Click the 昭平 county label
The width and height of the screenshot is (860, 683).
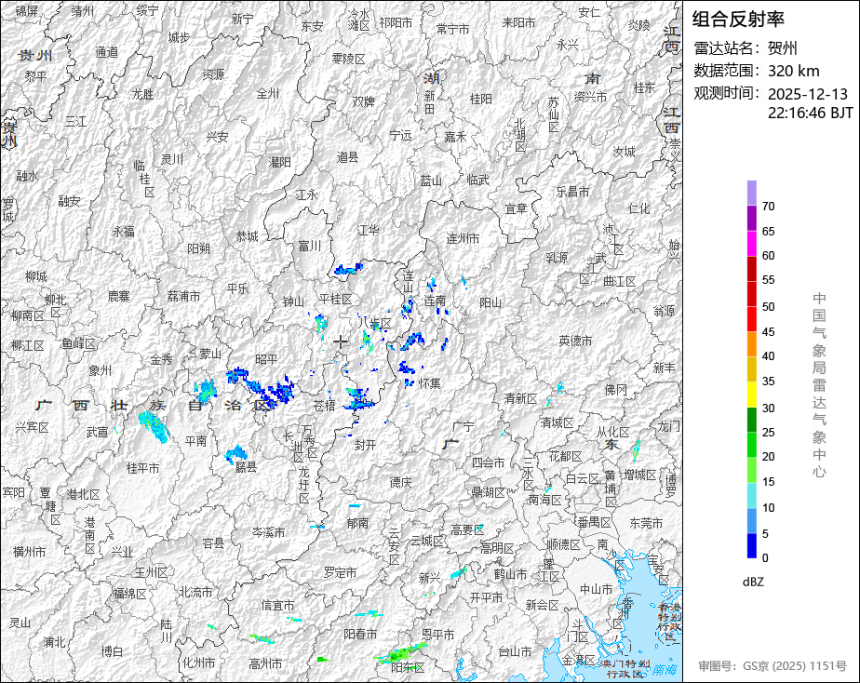tap(267, 359)
